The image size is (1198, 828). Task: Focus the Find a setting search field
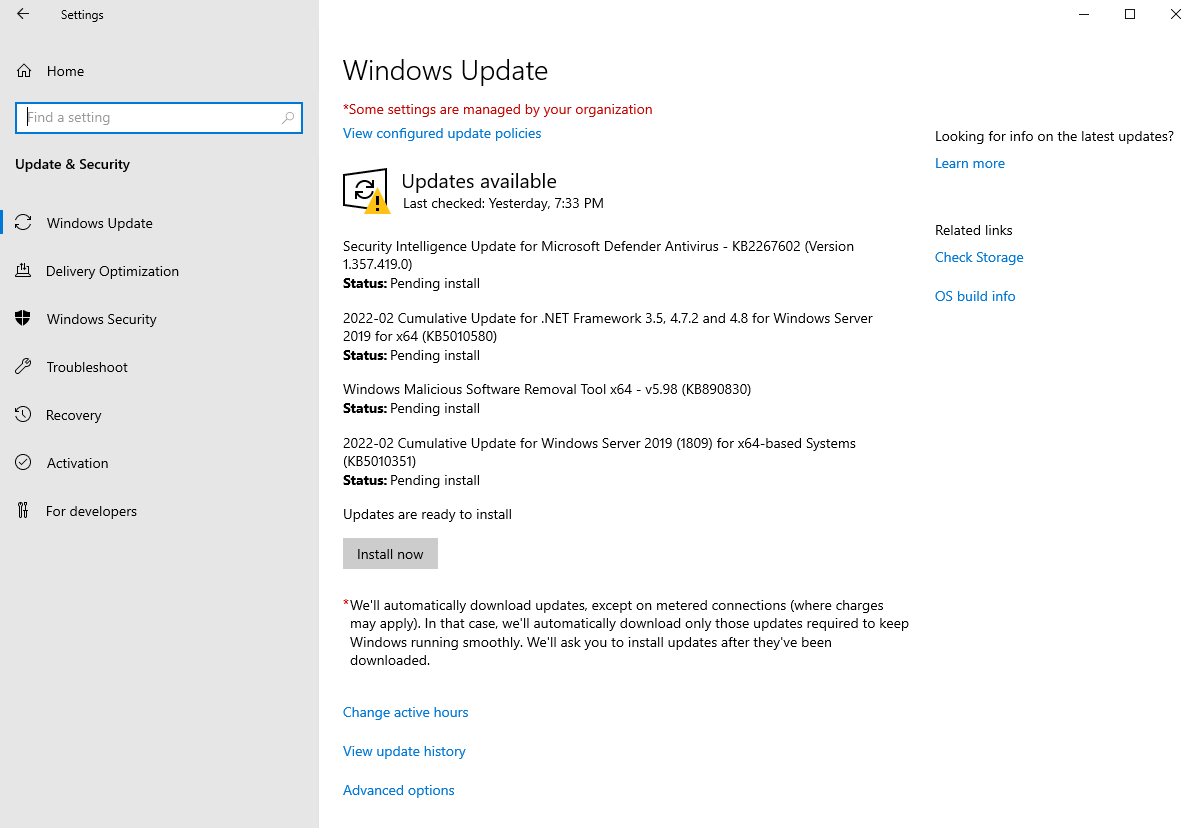(x=159, y=118)
